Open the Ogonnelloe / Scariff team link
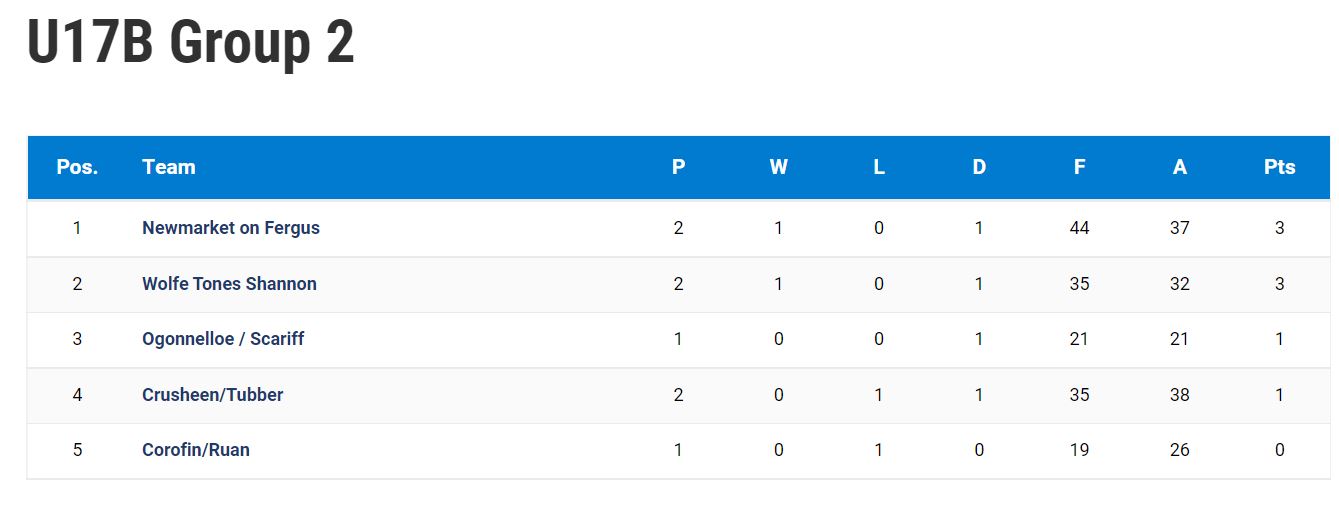 [223, 339]
